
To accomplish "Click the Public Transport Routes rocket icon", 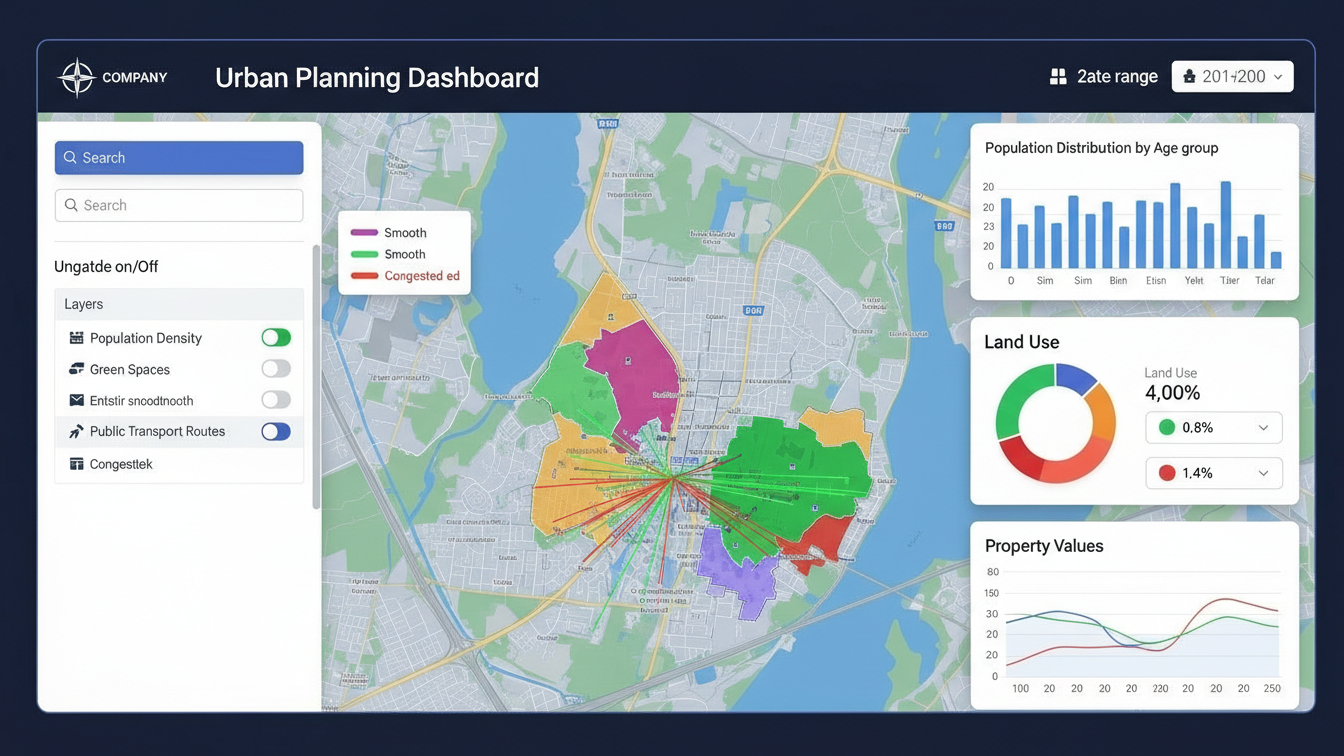I will pyautogui.click(x=76, y=431).
